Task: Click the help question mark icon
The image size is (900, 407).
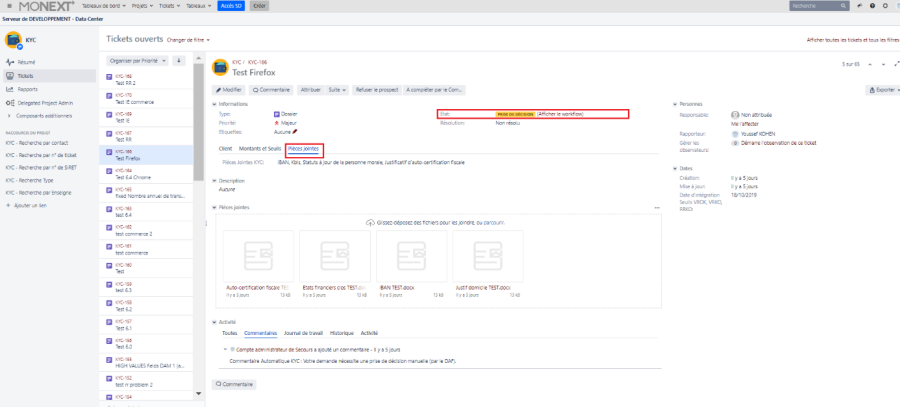Action: point(870,5)
